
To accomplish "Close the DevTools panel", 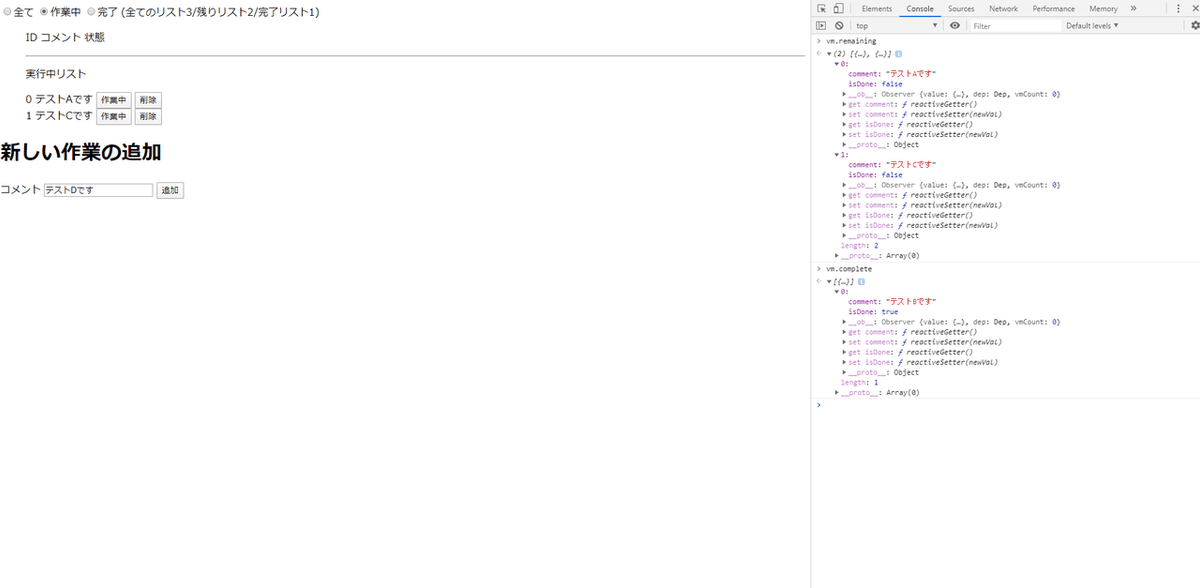I will click(1194, 8).
